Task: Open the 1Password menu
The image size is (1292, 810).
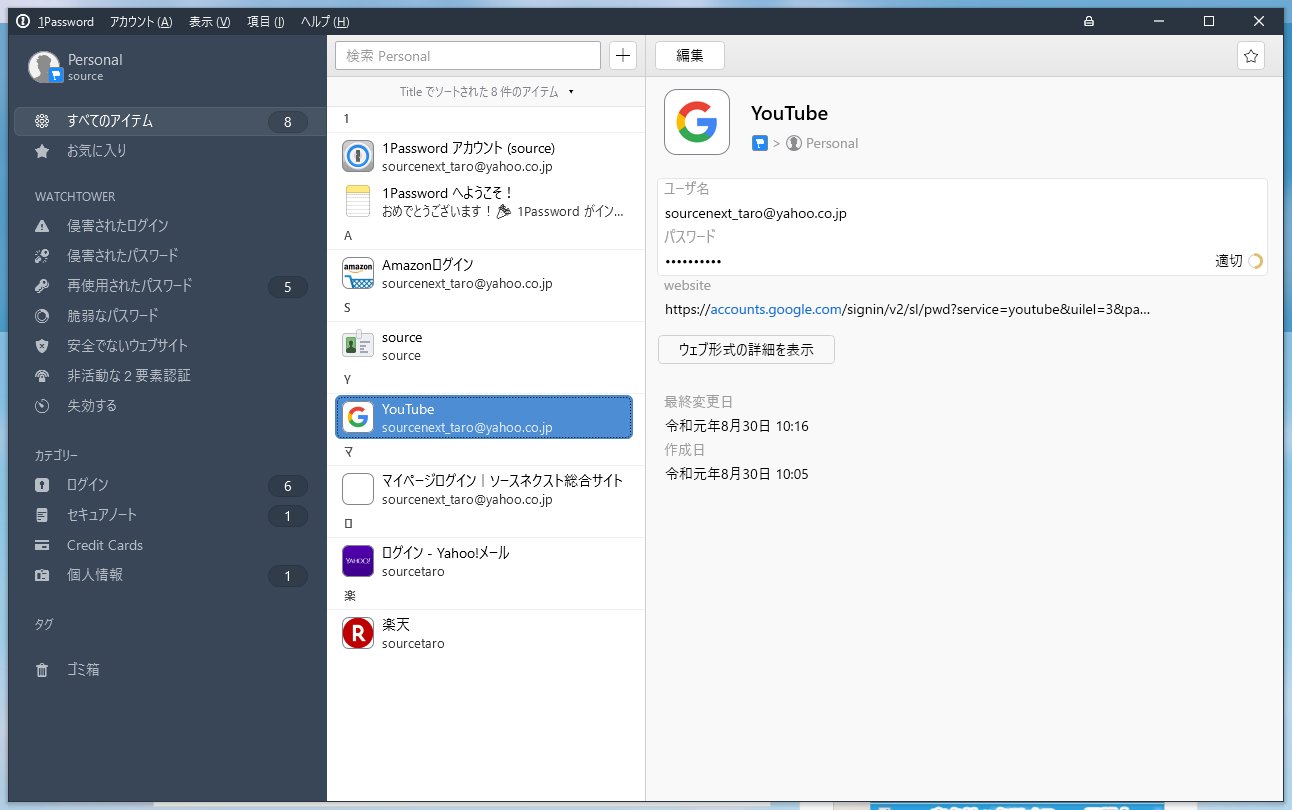Action: click(66, 21)
